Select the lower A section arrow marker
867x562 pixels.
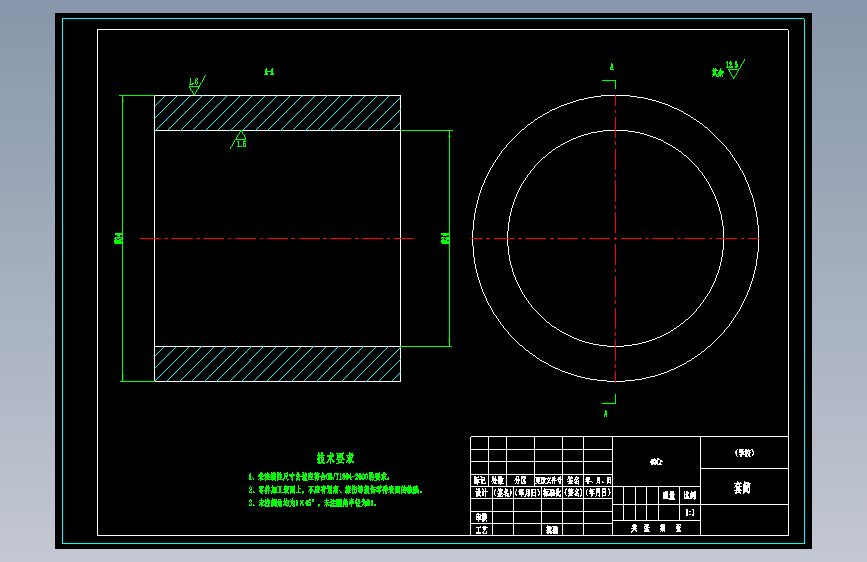[x=609, y=405]
